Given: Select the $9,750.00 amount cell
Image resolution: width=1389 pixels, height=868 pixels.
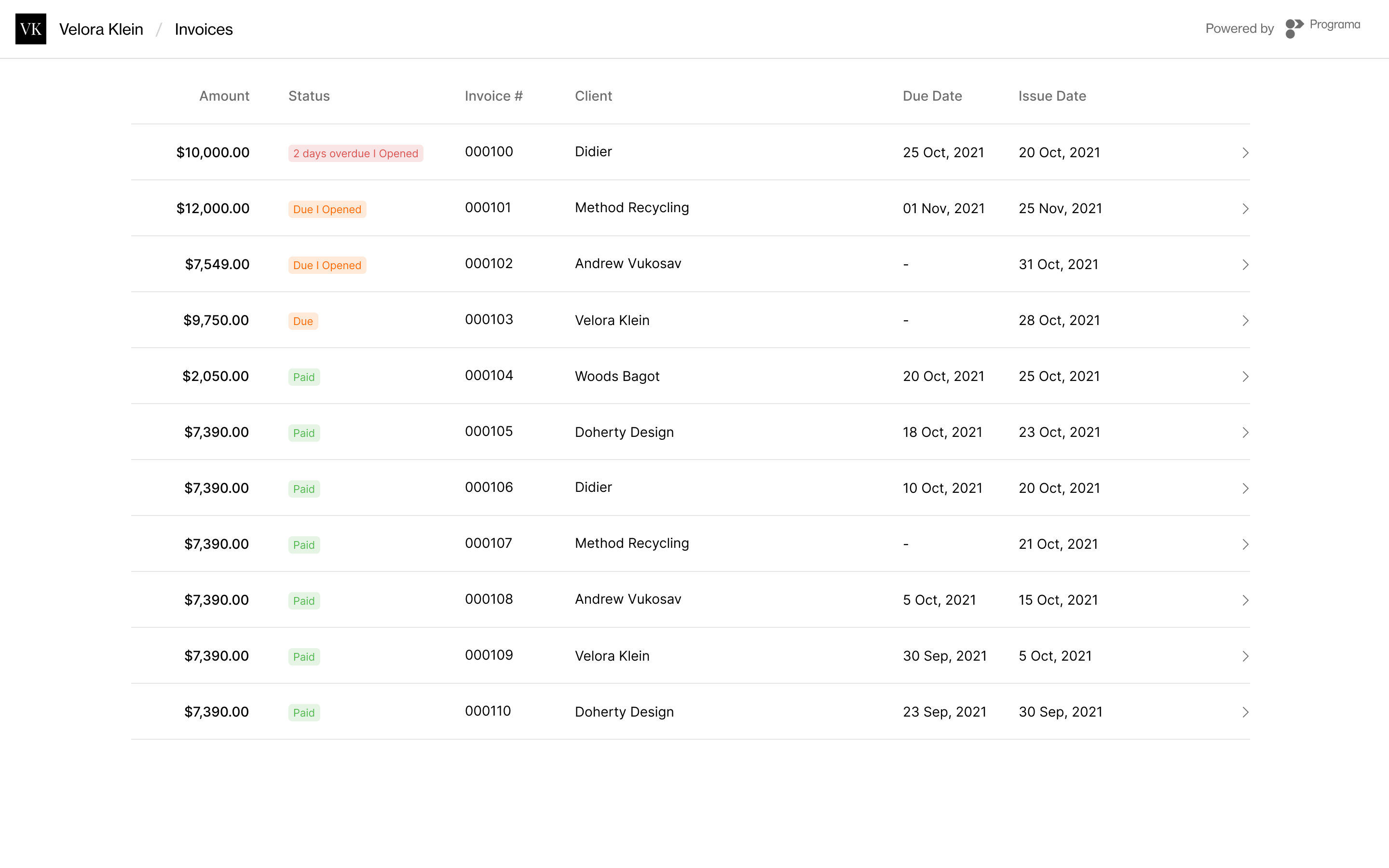Looking at the screenshot, I should pos(216,320).
